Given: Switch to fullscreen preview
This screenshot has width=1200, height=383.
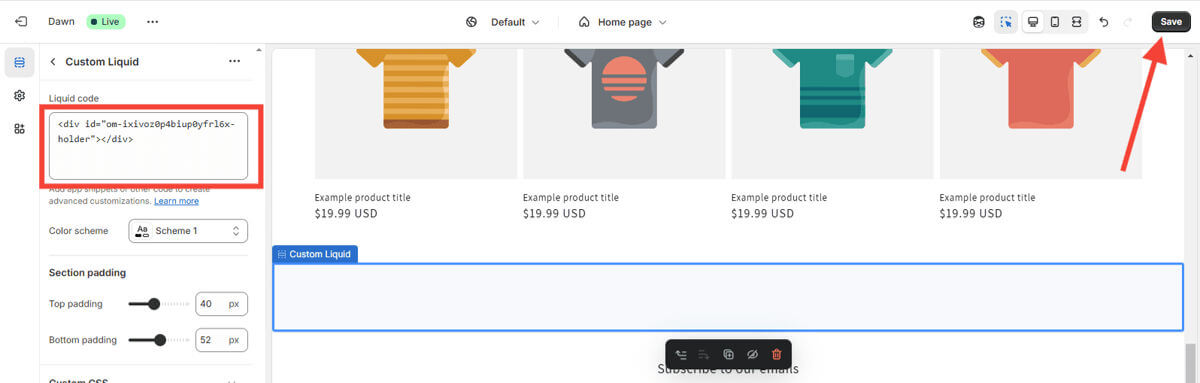Looking at the screenshot, I should (x=1076, y=21).
